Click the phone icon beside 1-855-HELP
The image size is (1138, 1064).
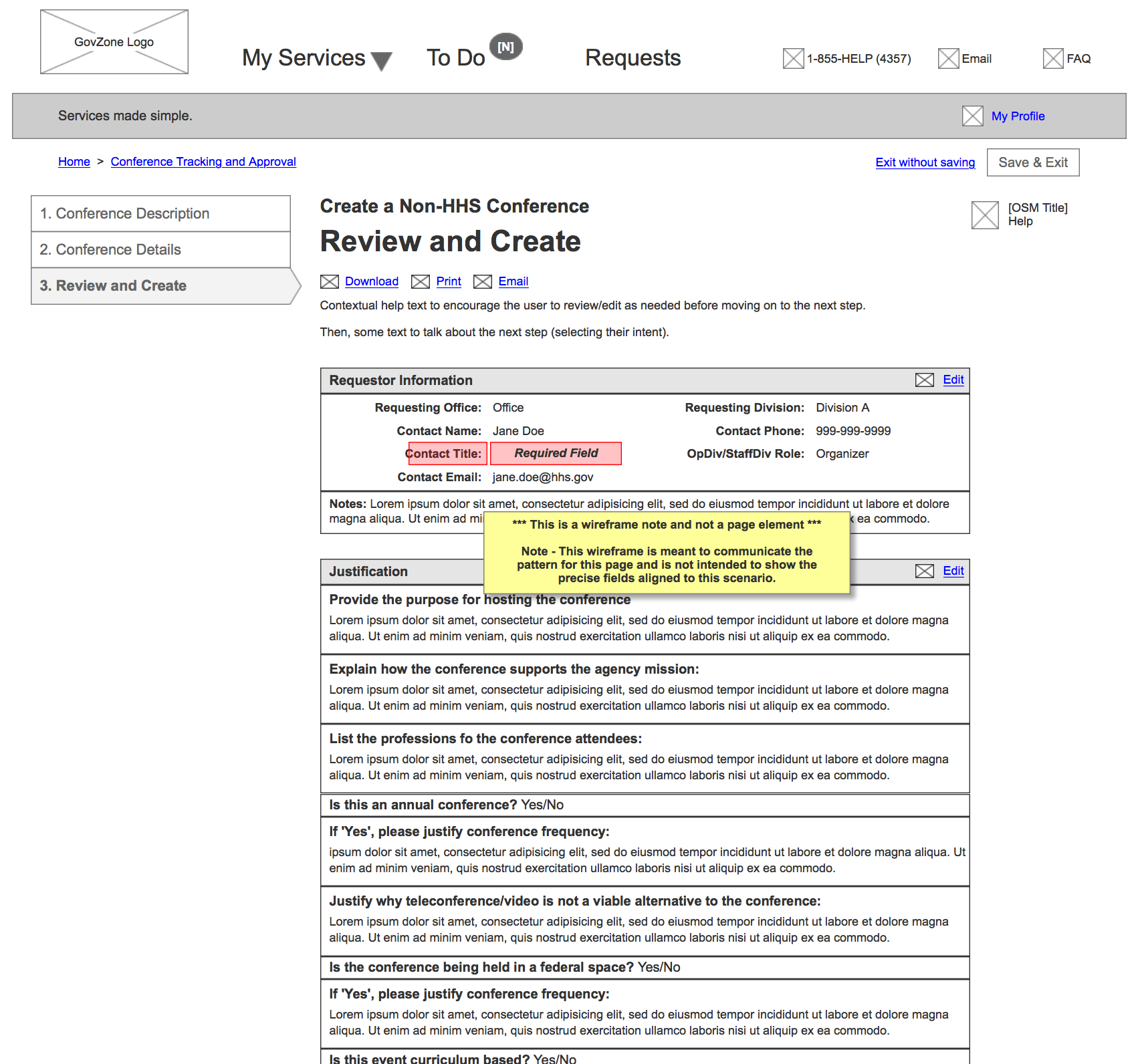pyautogui.click(x=793, y=59)
